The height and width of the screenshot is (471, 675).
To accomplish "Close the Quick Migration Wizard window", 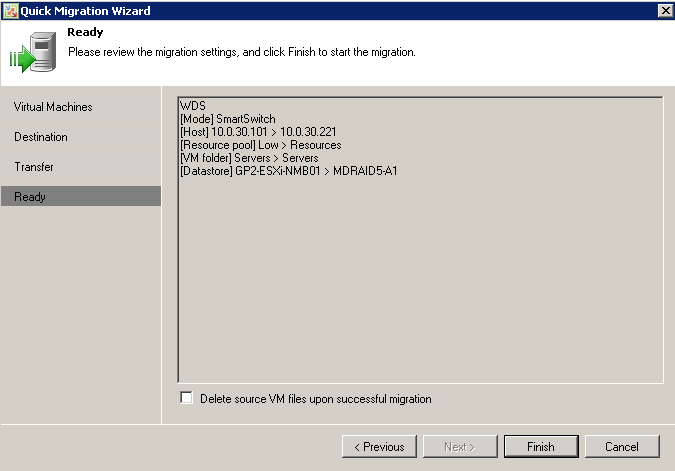I will click(664, 10).
